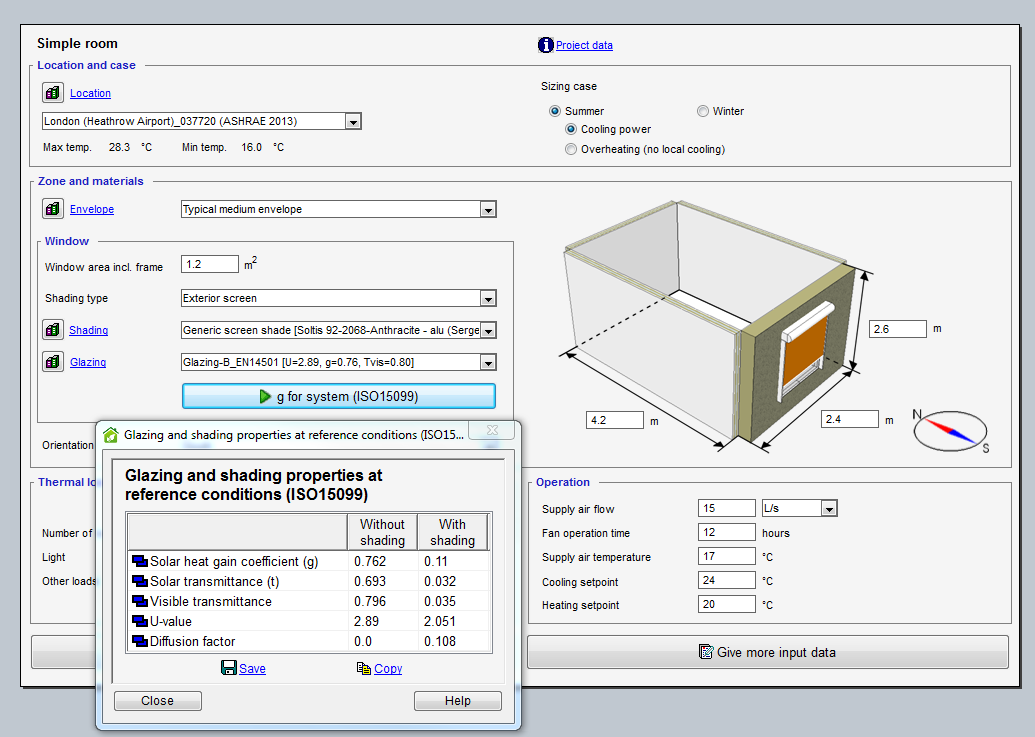Click the Give more input data button
The height and width of the screenshot is (737, 1035).
tap(767, 652)
